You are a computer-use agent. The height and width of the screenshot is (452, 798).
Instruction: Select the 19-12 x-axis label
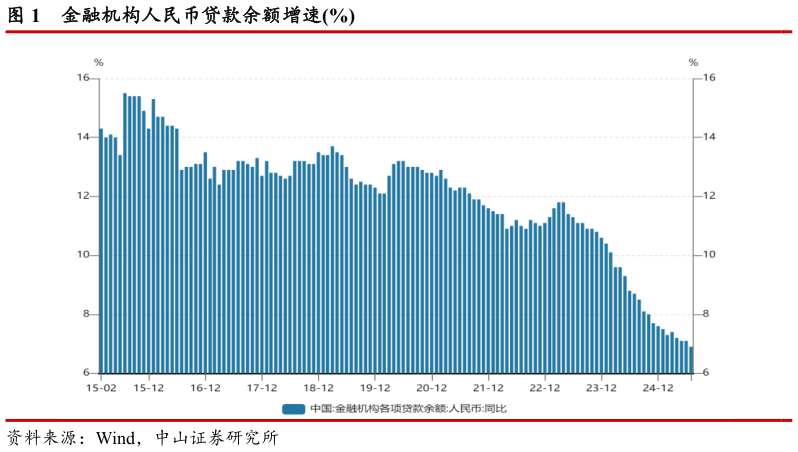click(374, 387)
